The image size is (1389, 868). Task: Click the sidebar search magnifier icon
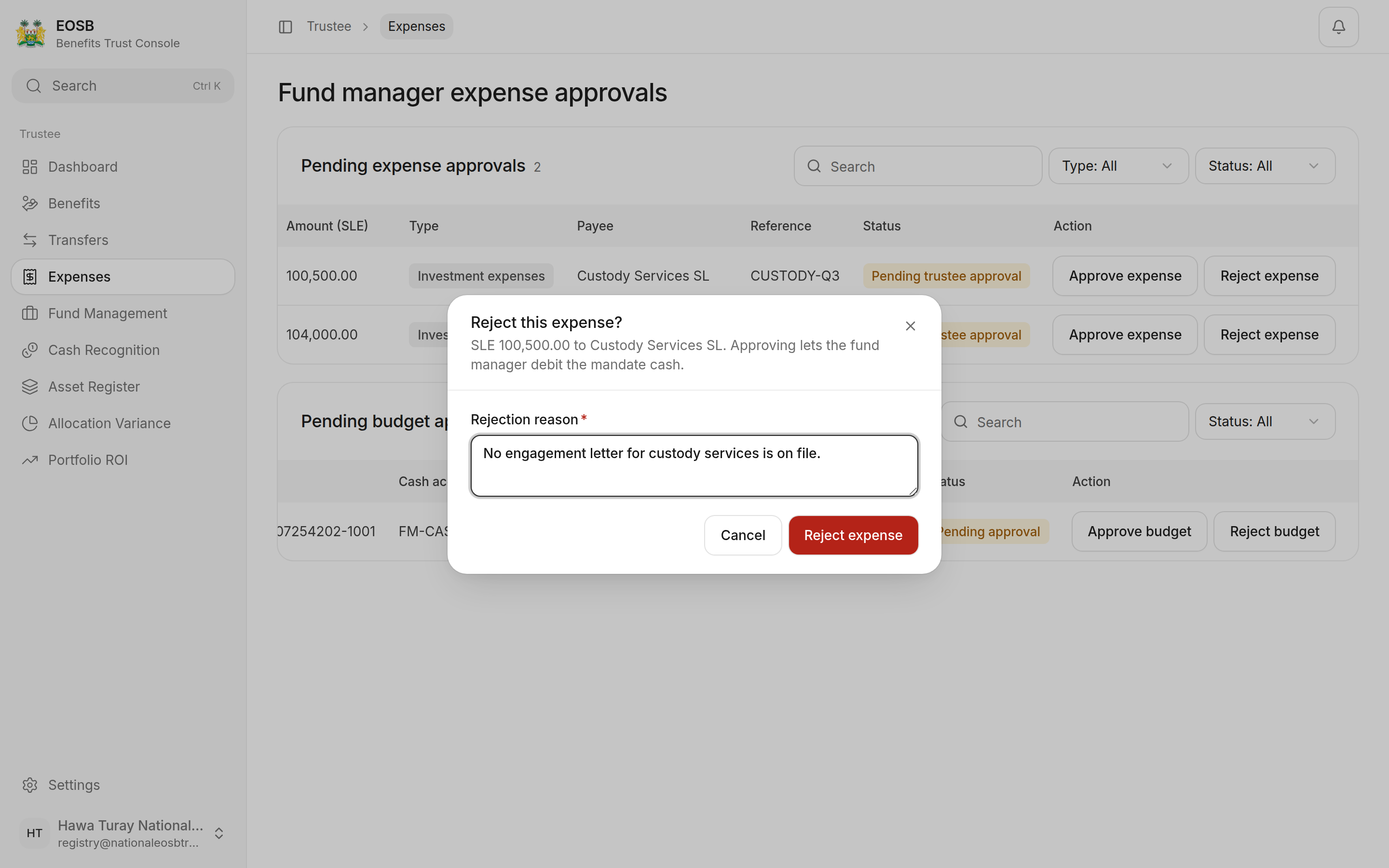(x=34, y=86)
